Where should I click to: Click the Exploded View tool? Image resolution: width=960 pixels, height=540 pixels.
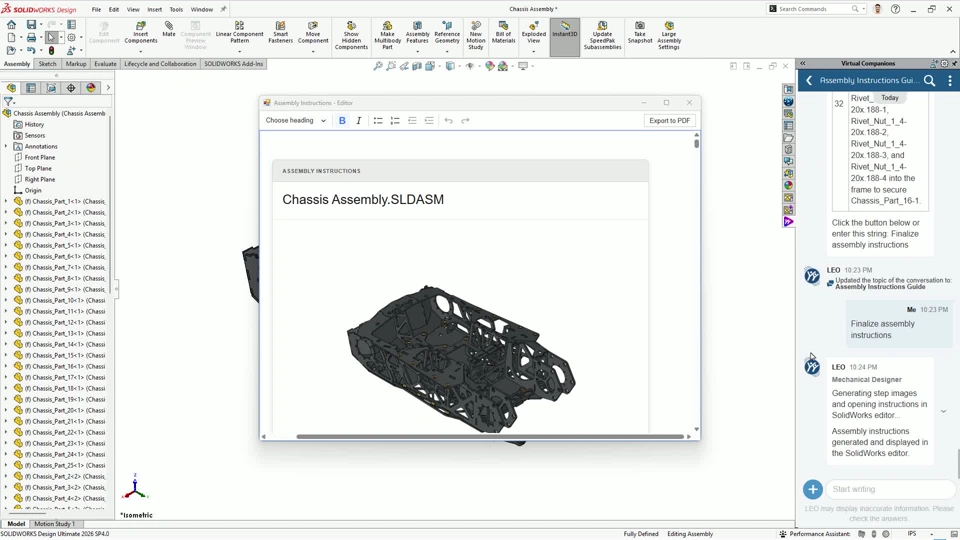tap(533, 33)
